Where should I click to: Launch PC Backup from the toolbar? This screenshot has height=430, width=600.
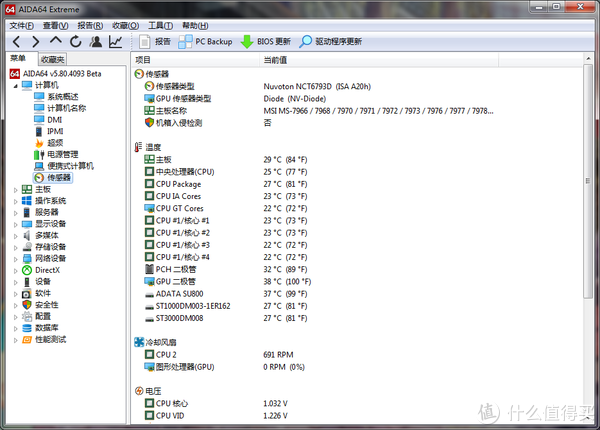205,41
